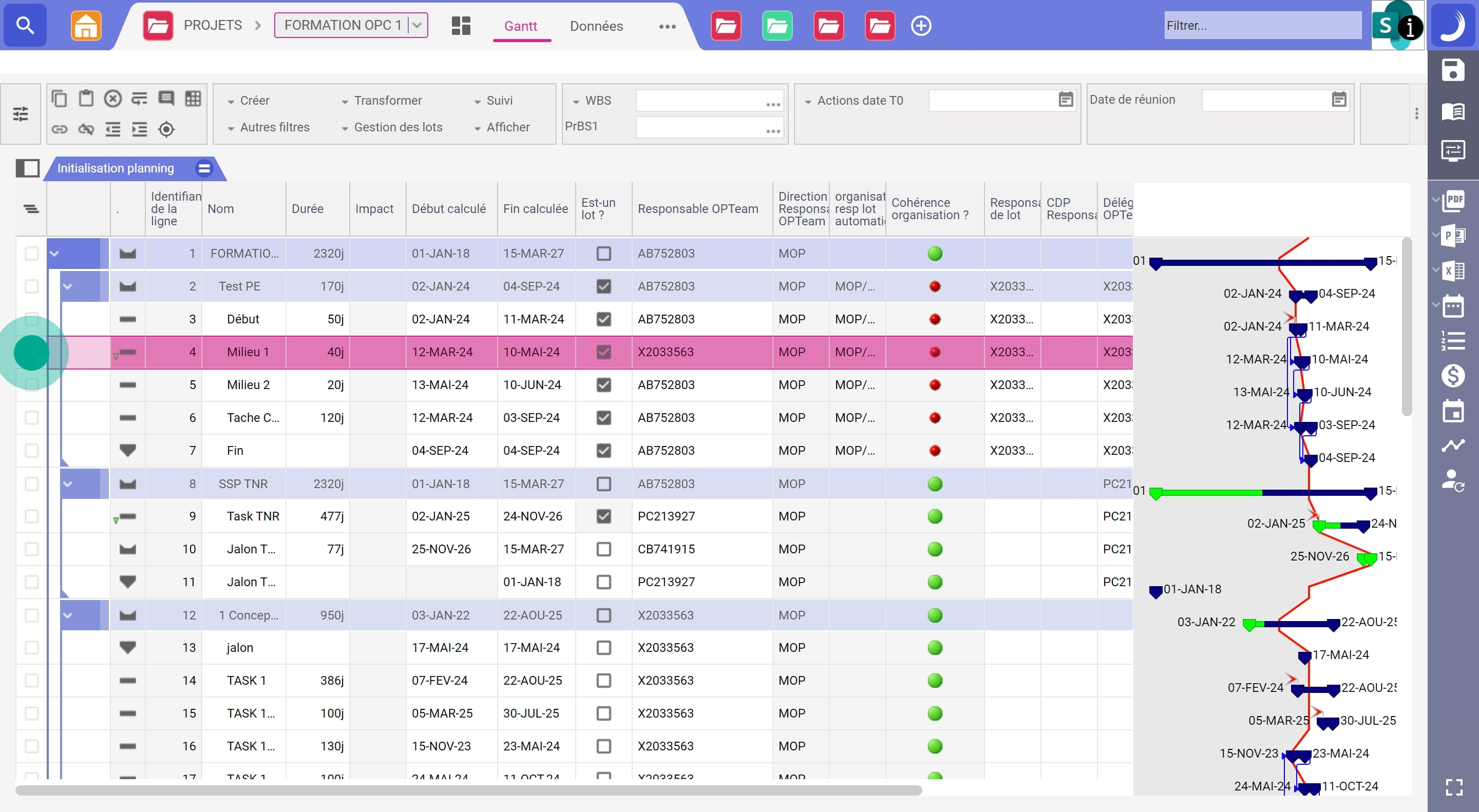Check 'Est-un lot' for the Jalon T... row 10
Screen dimensions: 1479x812
pyautogui.click(x=603, y=549)
